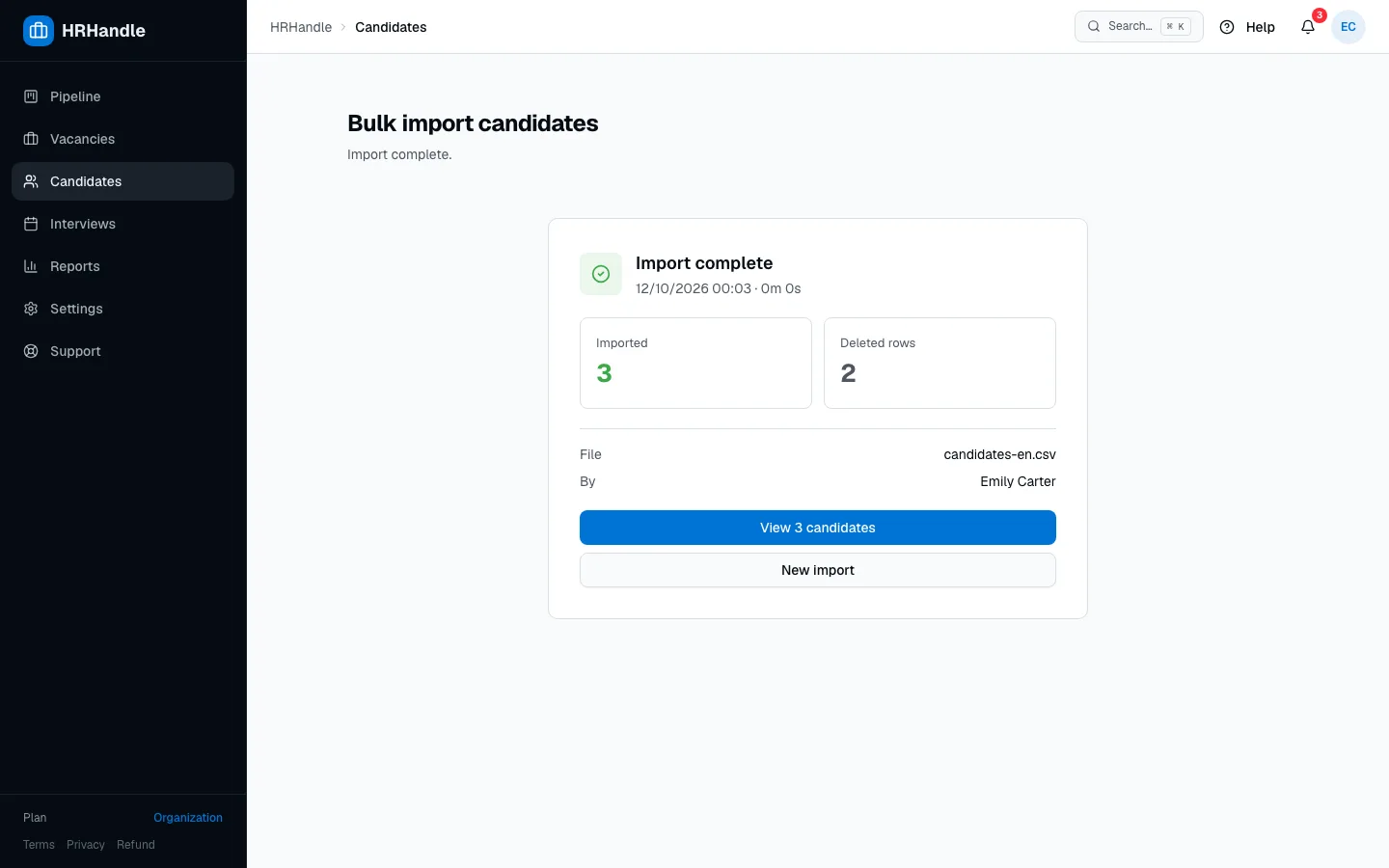Open the Organization plan link
The width and height of the screenshot is (1389, 868).
tap(188, 818)
